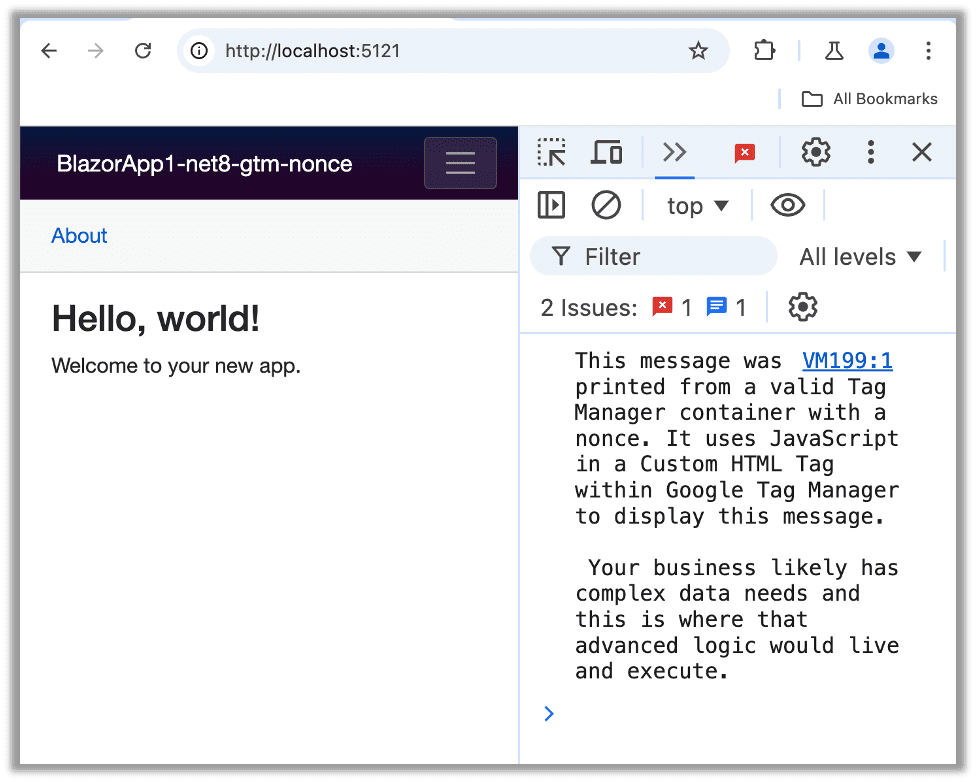Open the All levels log filter dropdown
The image size is (976, 782).
coord(859,256)
